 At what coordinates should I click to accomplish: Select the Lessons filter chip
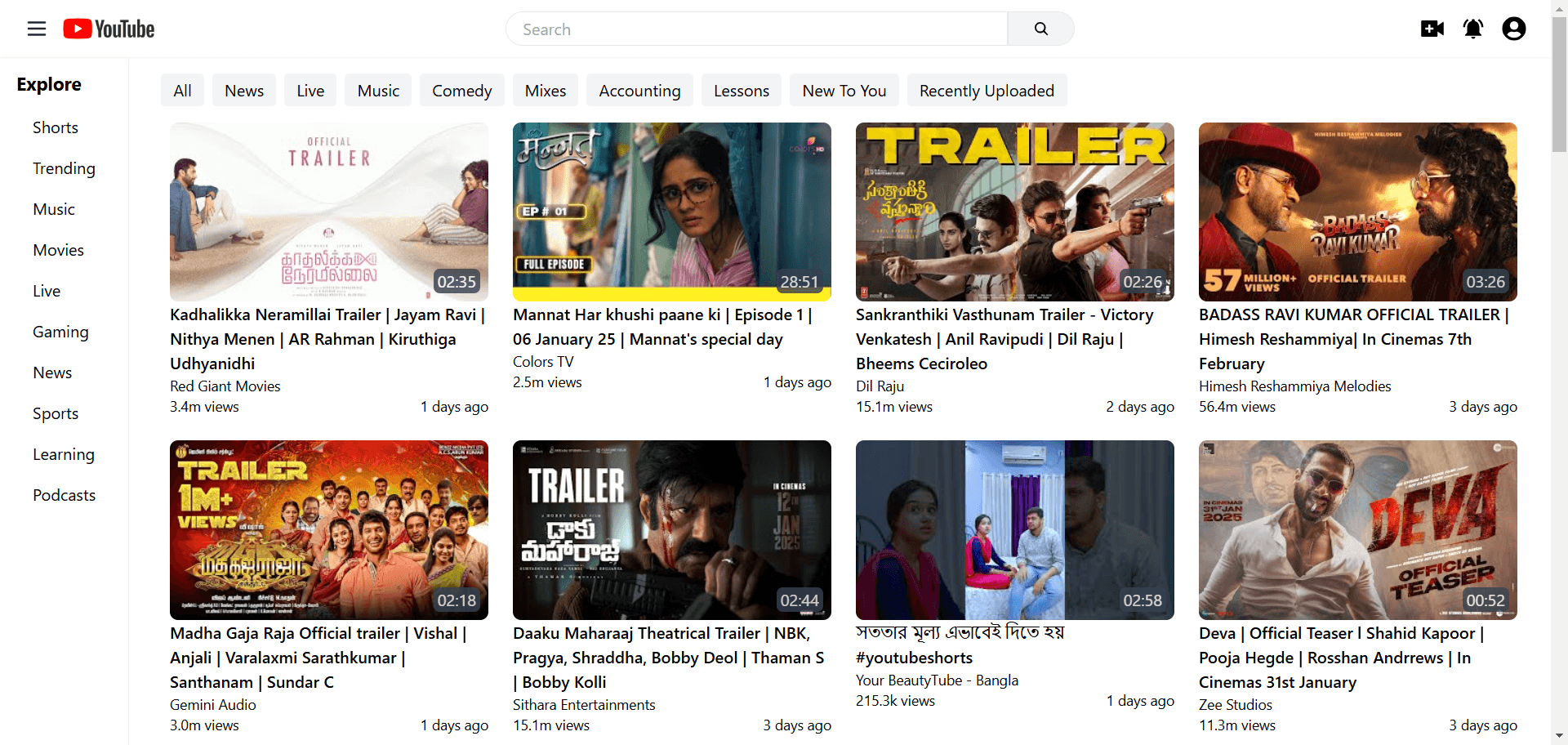pos(742,91)
